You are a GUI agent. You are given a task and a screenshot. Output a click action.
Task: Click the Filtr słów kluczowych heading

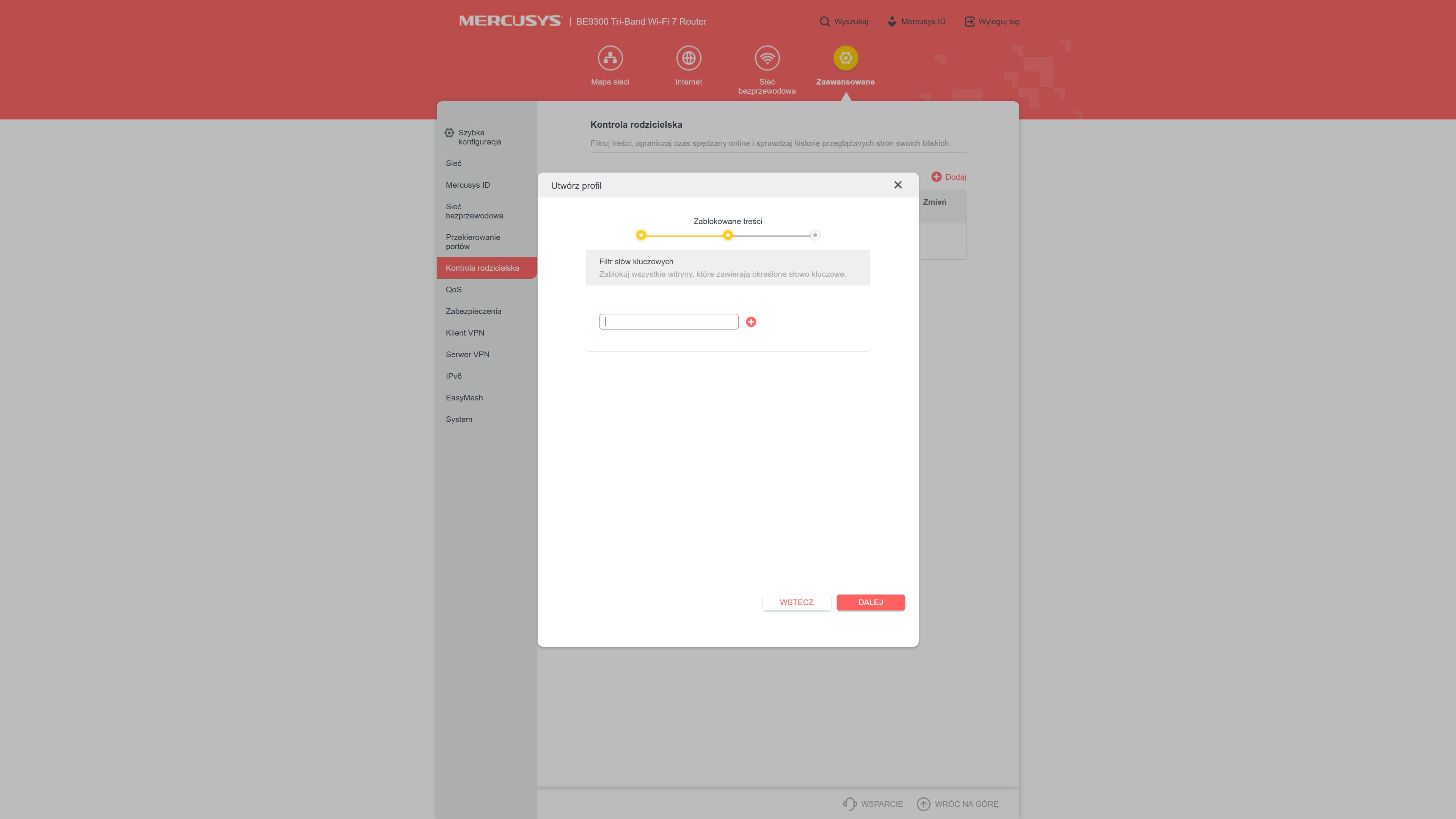pyautogui.click(x=636, y=262)
